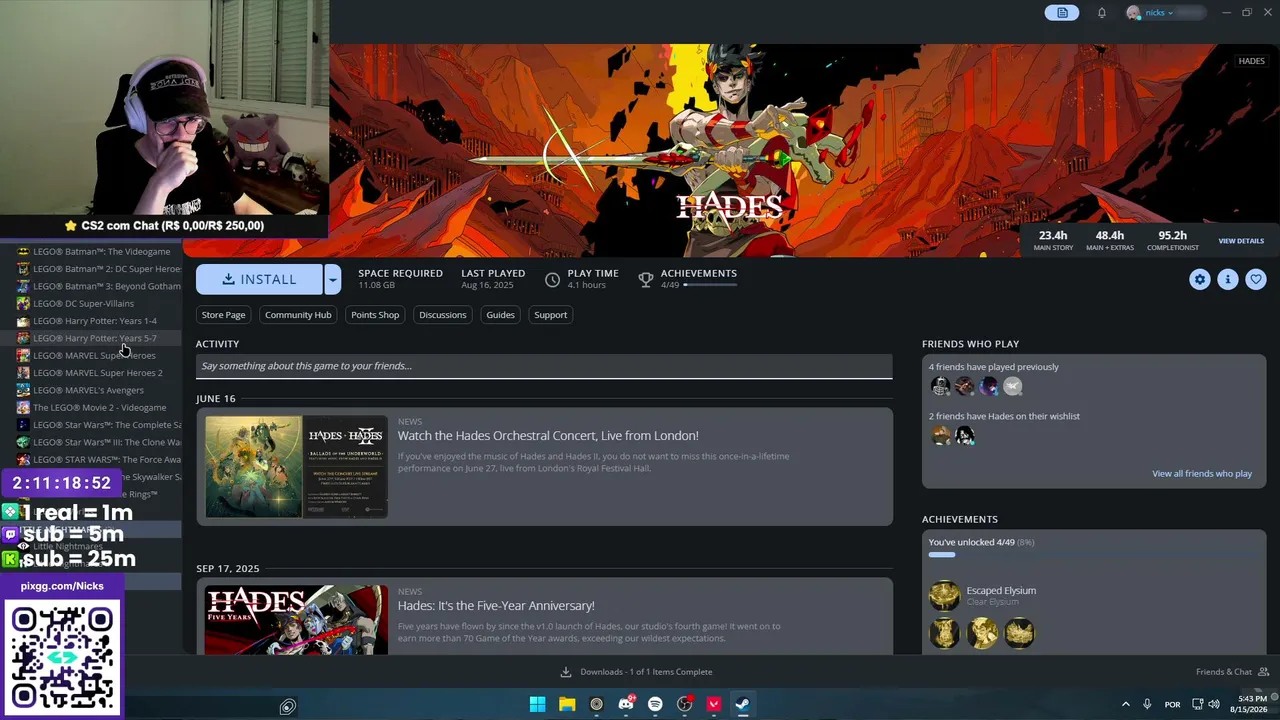Click the microphone icon in system tray
1280x720 pixels.
coord(1147,704)
